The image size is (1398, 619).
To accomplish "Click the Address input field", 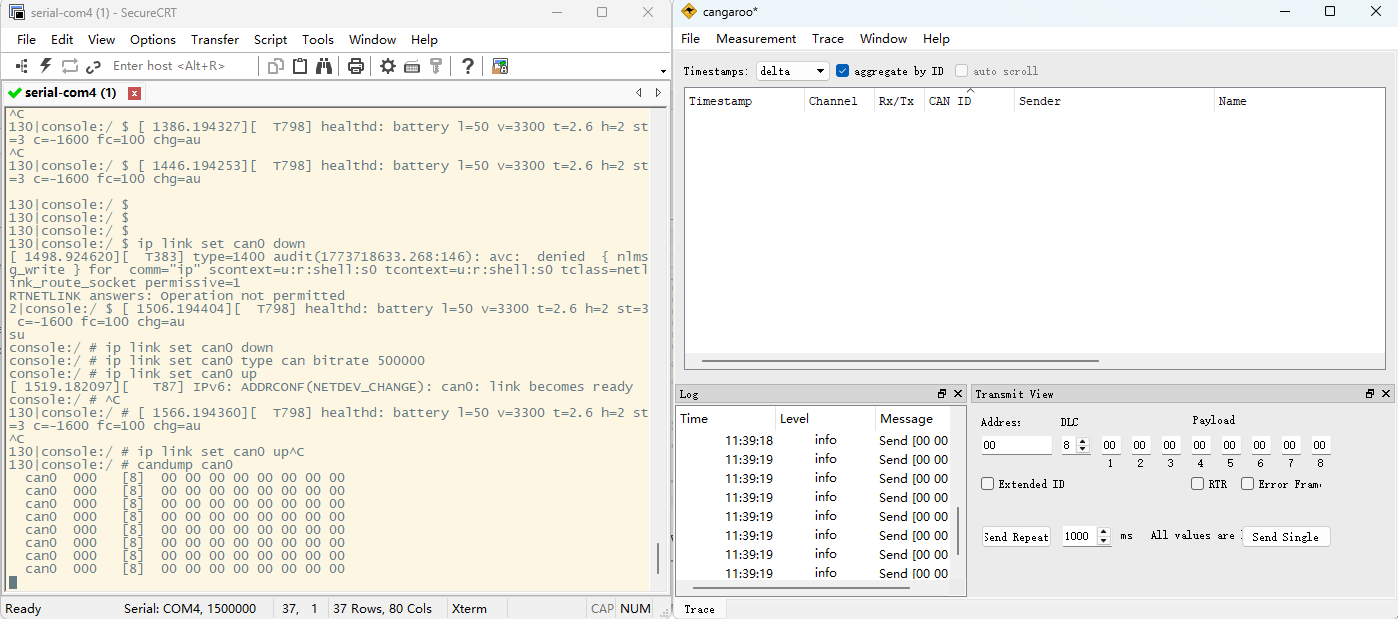I will [1016, 445].
